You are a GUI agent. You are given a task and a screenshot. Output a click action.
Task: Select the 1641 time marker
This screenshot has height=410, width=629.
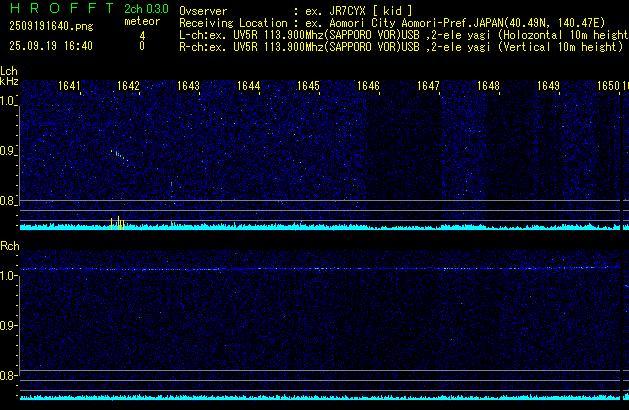tap(69, 86)
